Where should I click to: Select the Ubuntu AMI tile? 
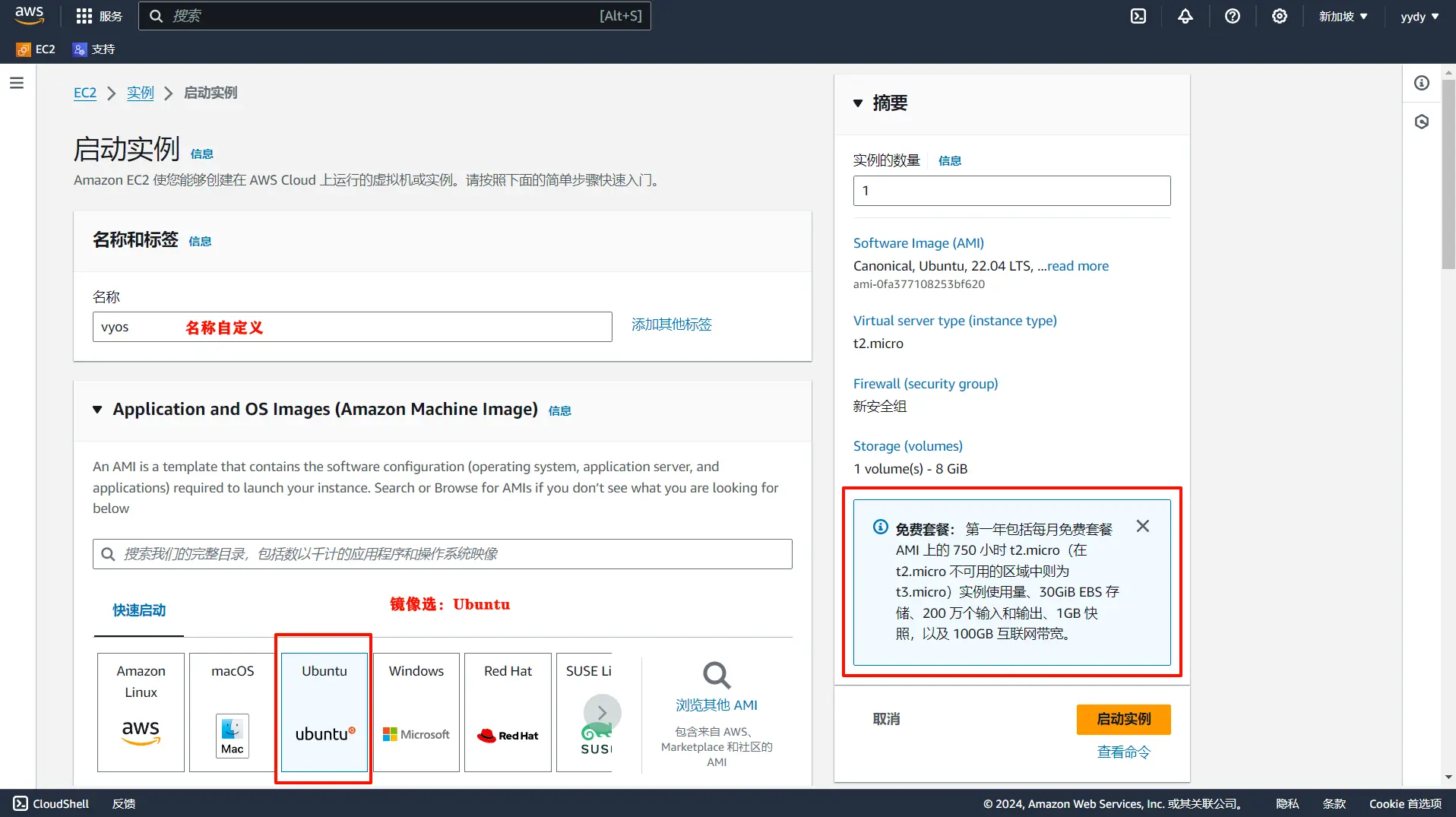pyautogui.click(x=324, y=712)
